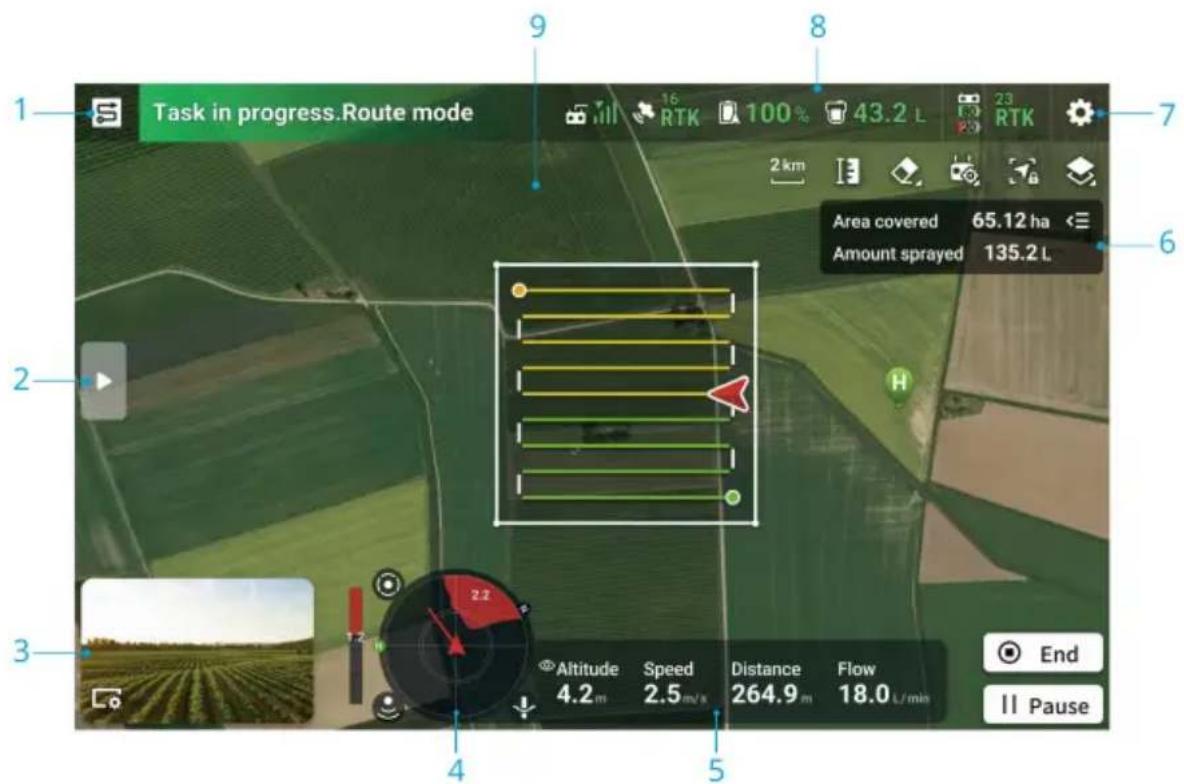Tap the 2 km map scale indicator

(x=787, y=170)
